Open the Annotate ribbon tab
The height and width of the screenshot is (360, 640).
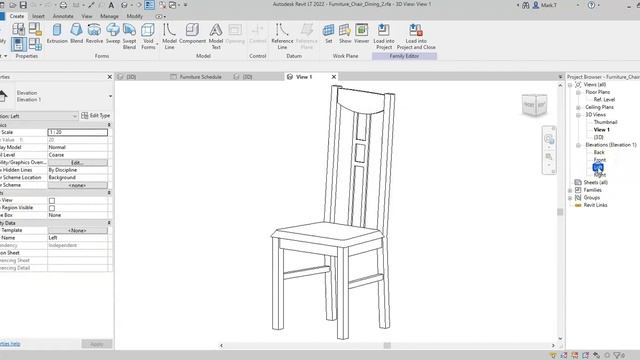point(63,16)
